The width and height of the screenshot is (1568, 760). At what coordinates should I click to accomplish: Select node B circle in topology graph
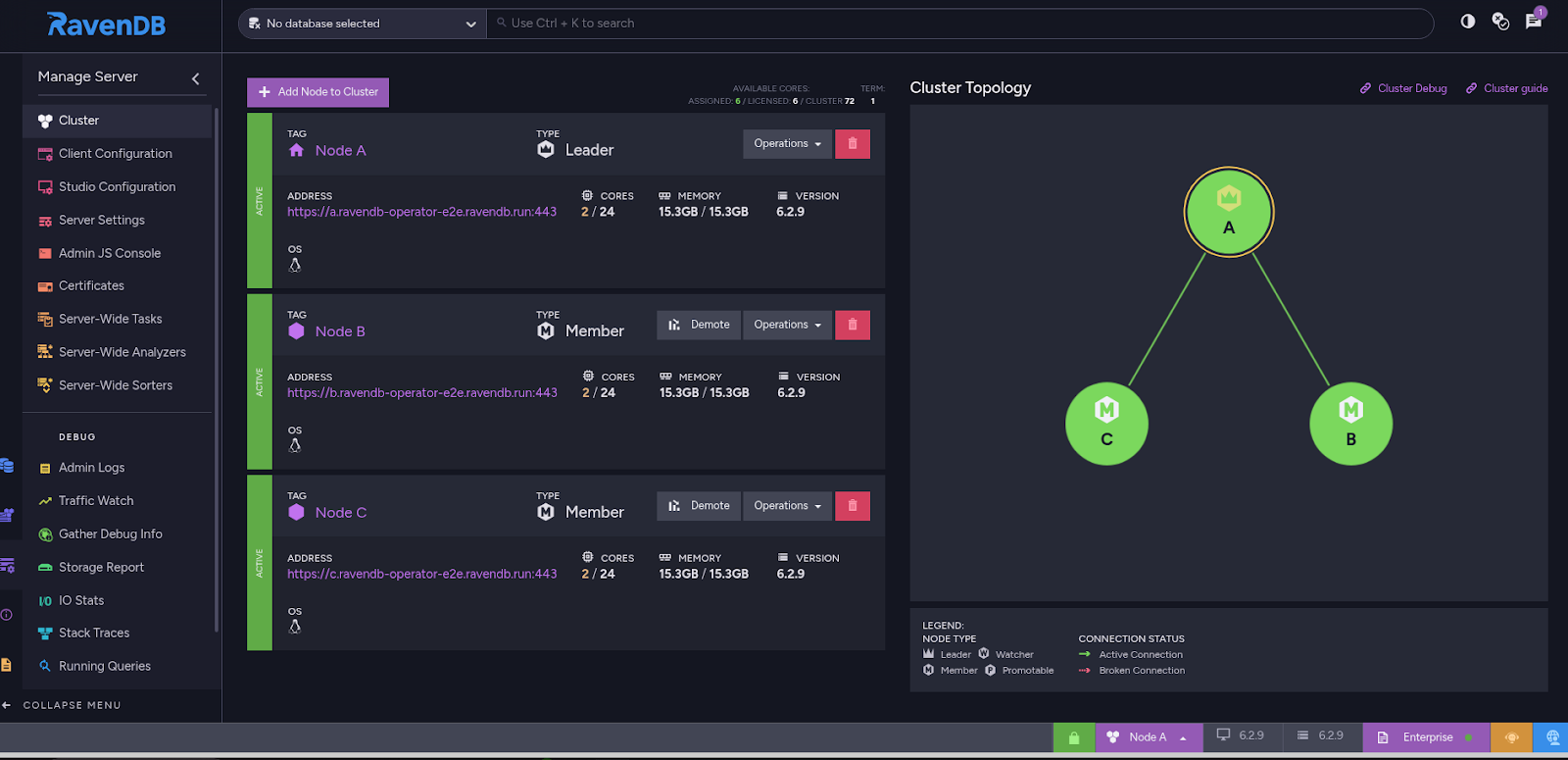tap(1350, 424)
